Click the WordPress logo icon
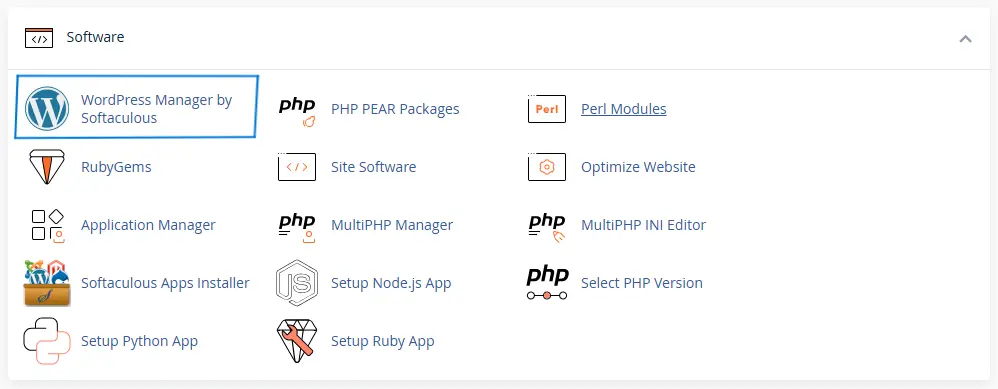Image resolution: width=998 pixels, height=389 pixels. (x=47, y=109)
